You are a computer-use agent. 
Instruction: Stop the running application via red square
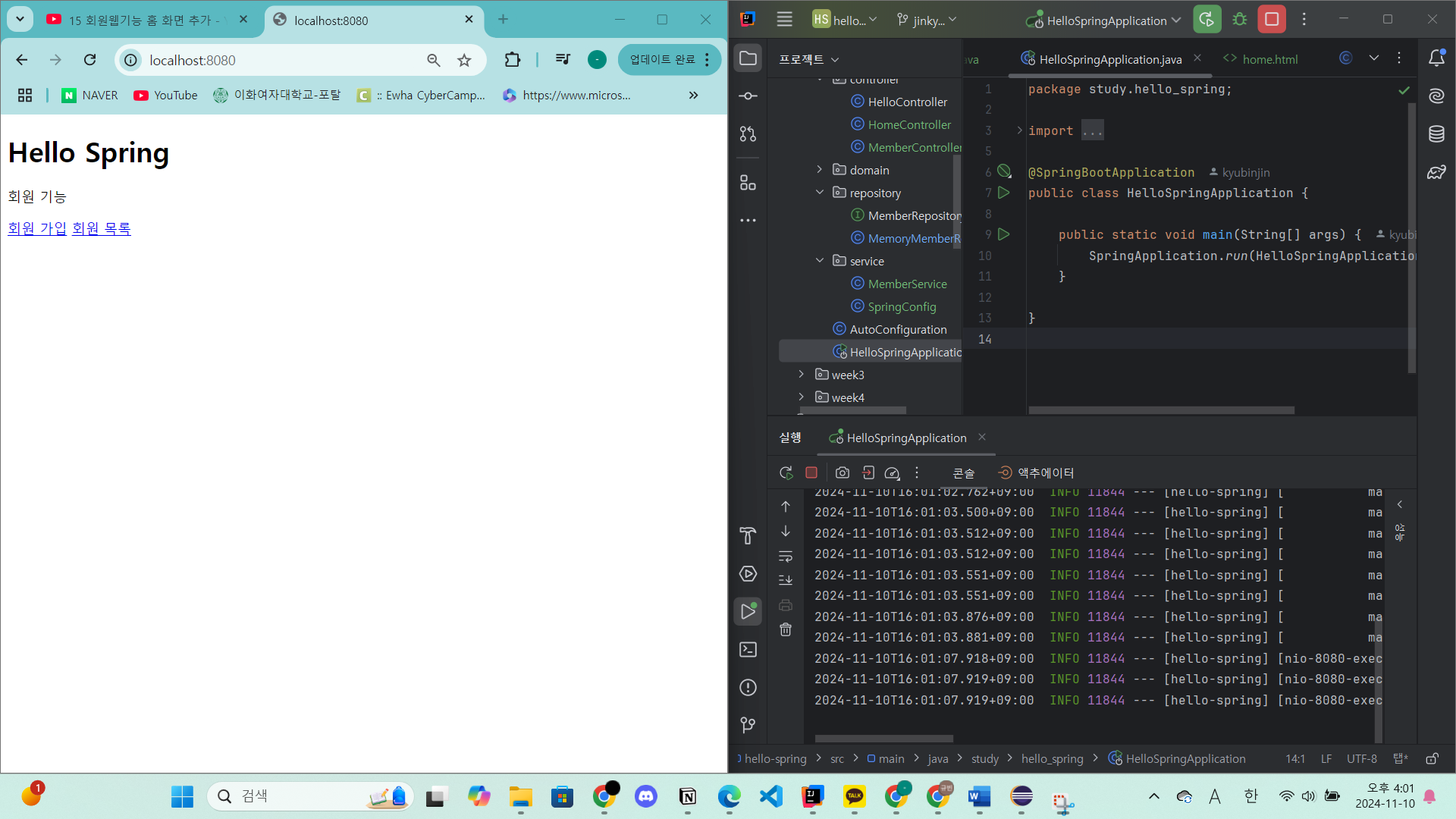[x=1272, y=20]
